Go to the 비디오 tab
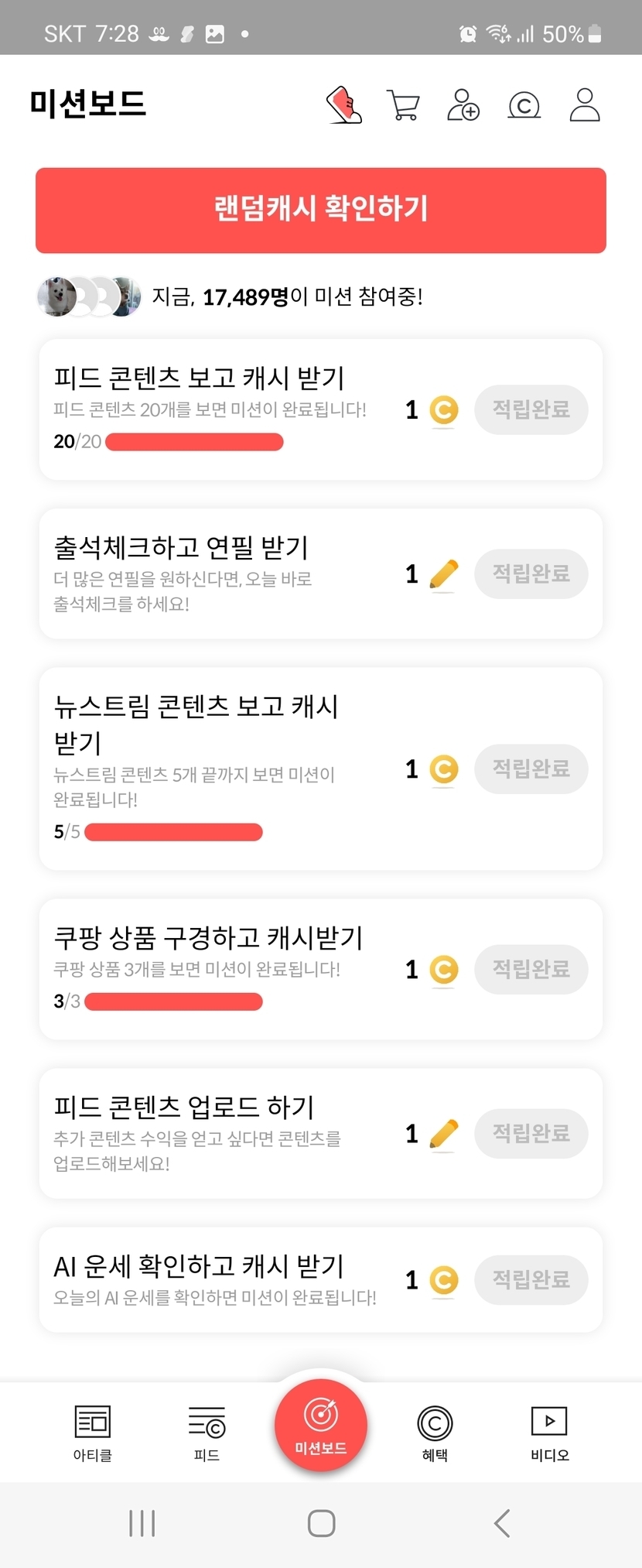Viewport: 642px width, 1568px height. pos(549,1433)
